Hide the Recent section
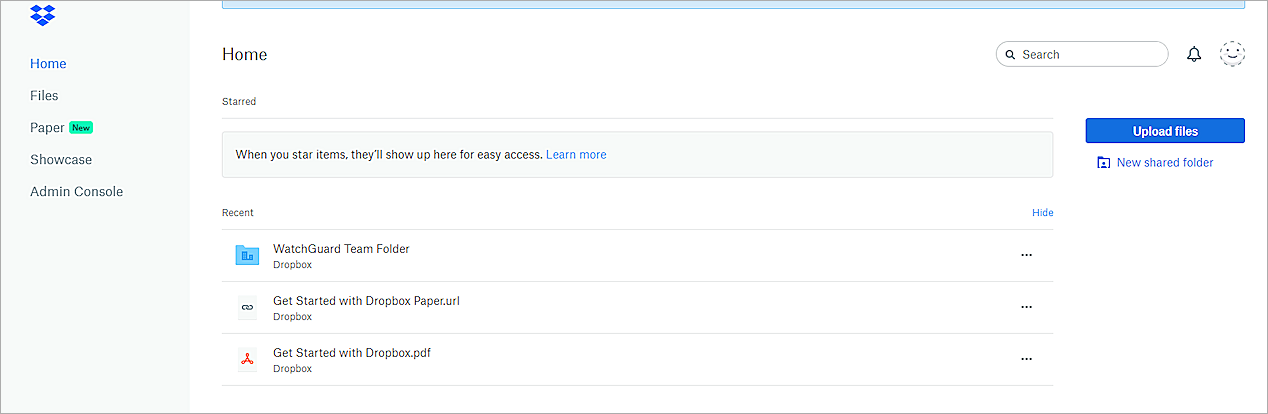 pyautogui.click(x=1042, y=213)
